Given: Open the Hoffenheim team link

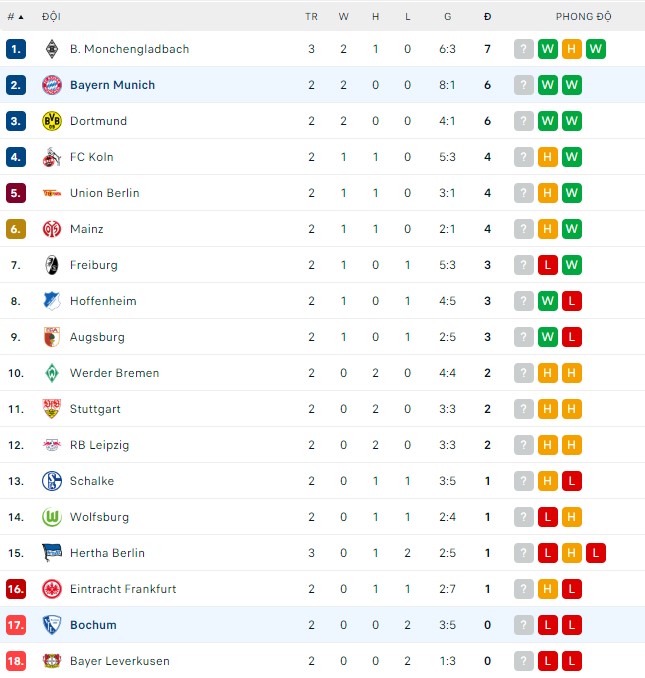Looking at the screenshot, I should click(x=103, y=301).
